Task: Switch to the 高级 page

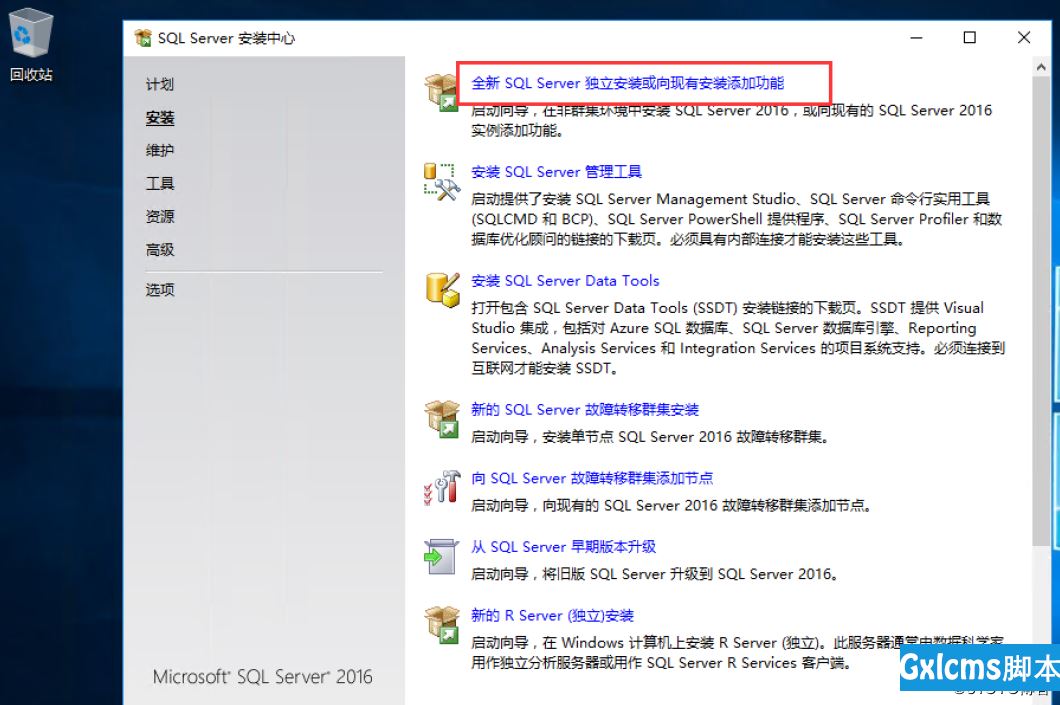Action: point(160,249)
